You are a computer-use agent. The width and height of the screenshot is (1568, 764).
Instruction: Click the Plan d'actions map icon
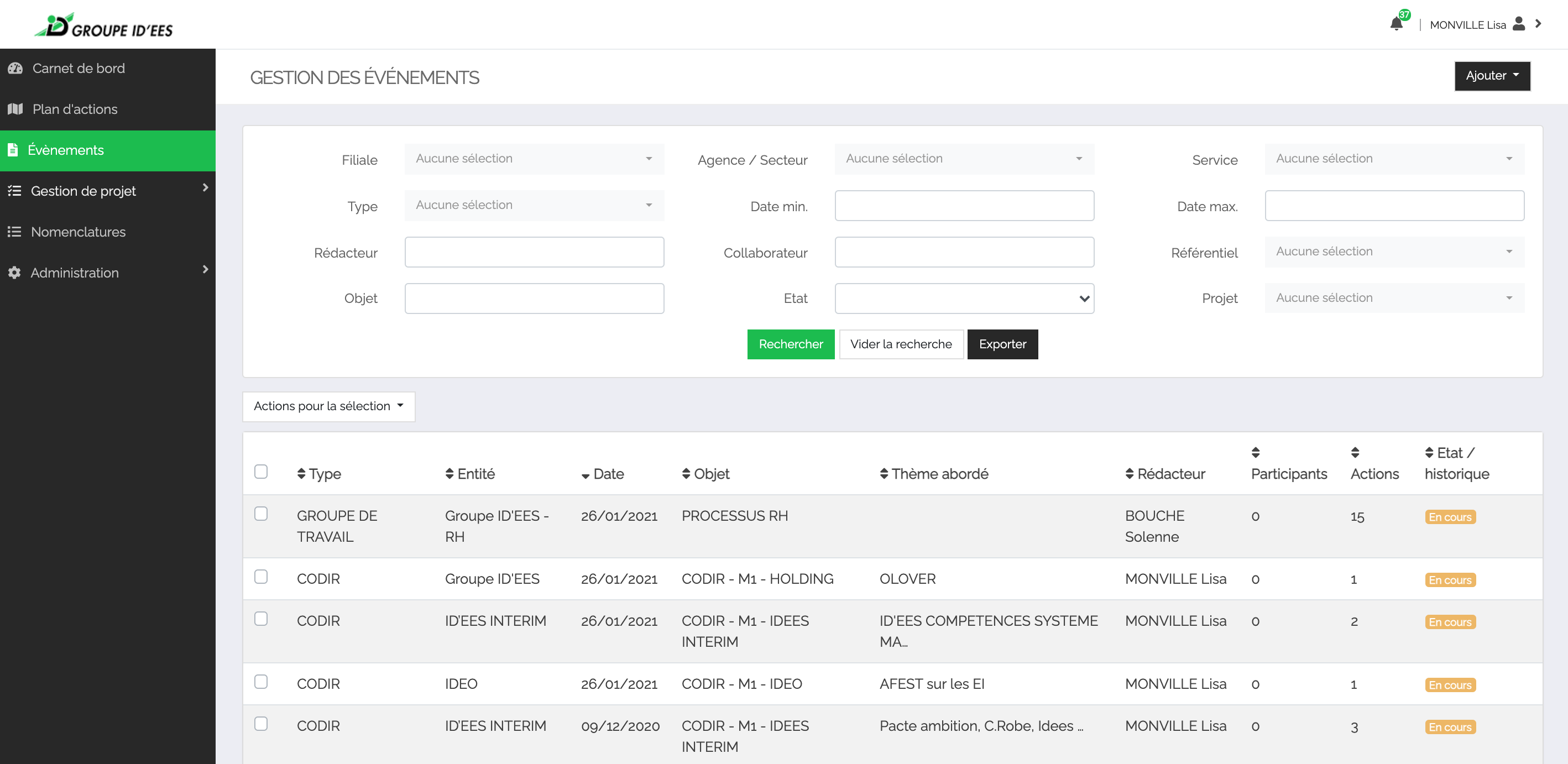tap(14, 109)
